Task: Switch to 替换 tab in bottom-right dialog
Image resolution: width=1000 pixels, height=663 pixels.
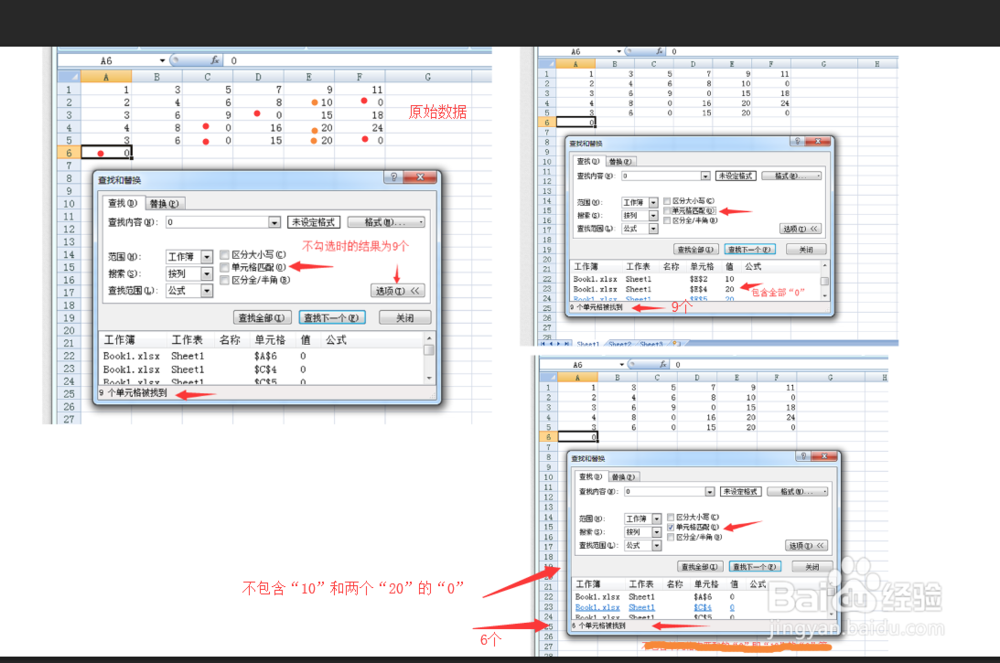Action: point(624,477)
